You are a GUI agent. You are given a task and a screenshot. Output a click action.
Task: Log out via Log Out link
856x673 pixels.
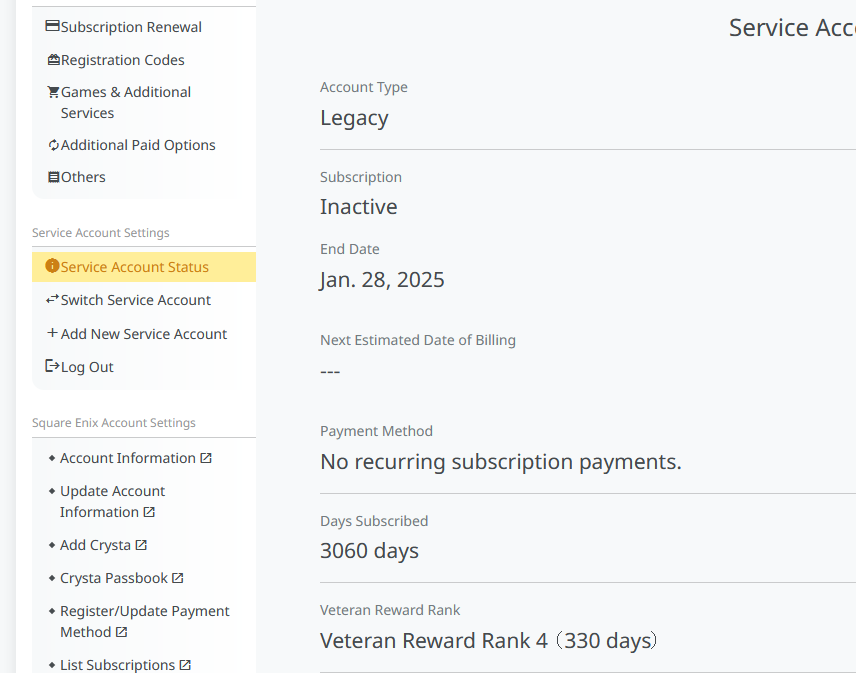point(87,367)
